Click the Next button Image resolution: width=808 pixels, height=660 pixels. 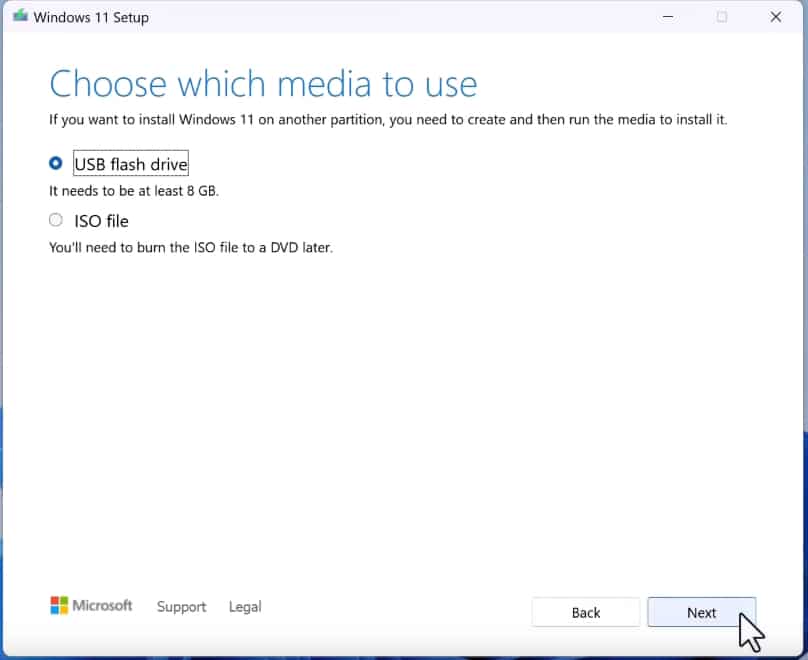click(702, 612)
